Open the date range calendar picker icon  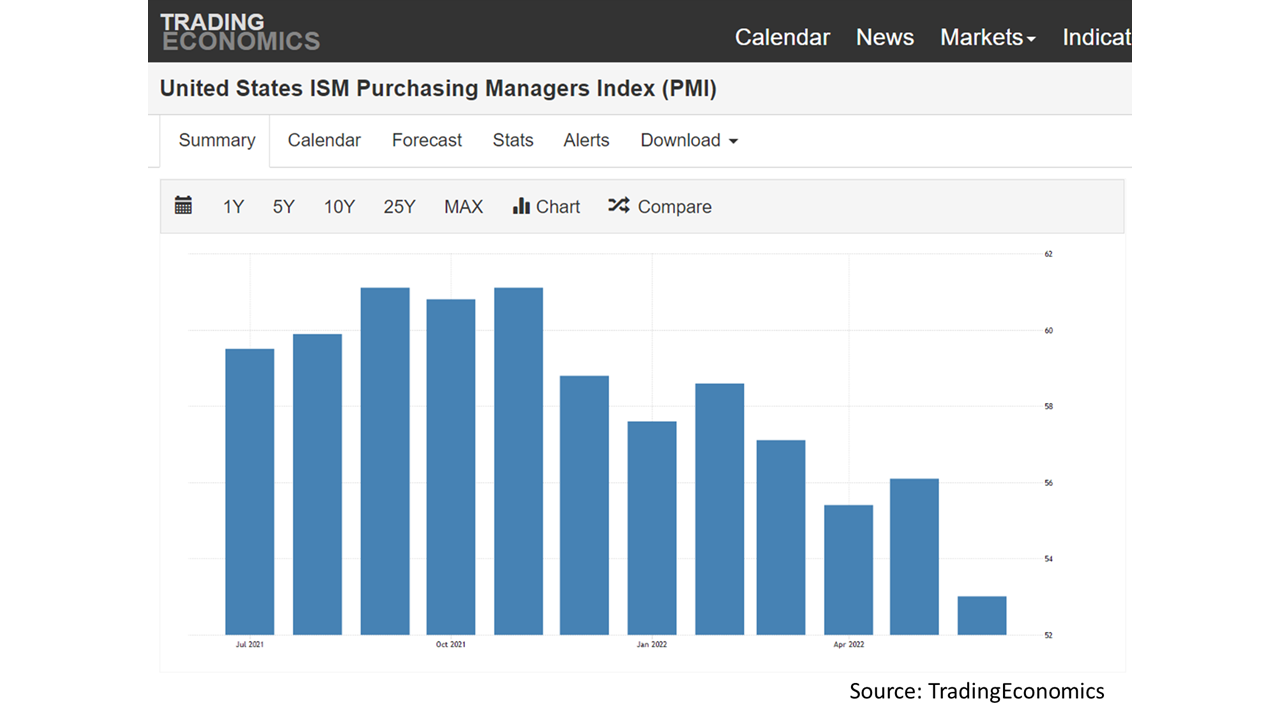pyautogui.click(x=184, y=206)
